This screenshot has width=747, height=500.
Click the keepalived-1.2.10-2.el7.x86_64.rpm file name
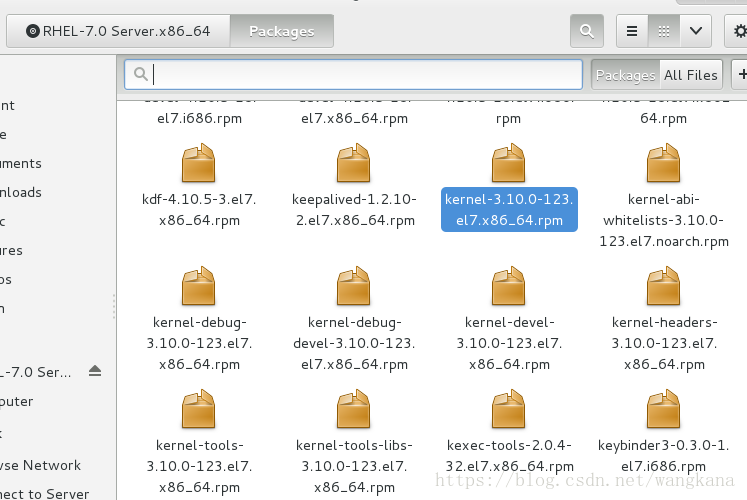click(354, 210)
